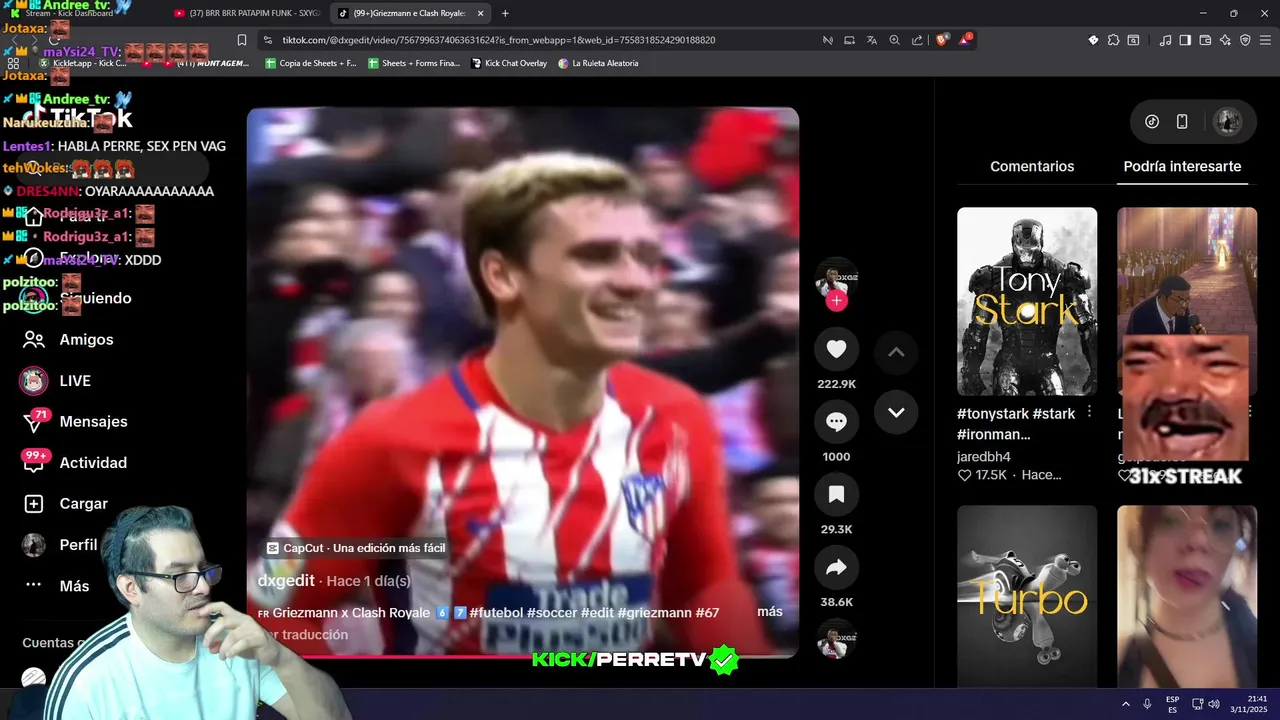Open the get app phone icon in header

click(x=1182, y=122)
